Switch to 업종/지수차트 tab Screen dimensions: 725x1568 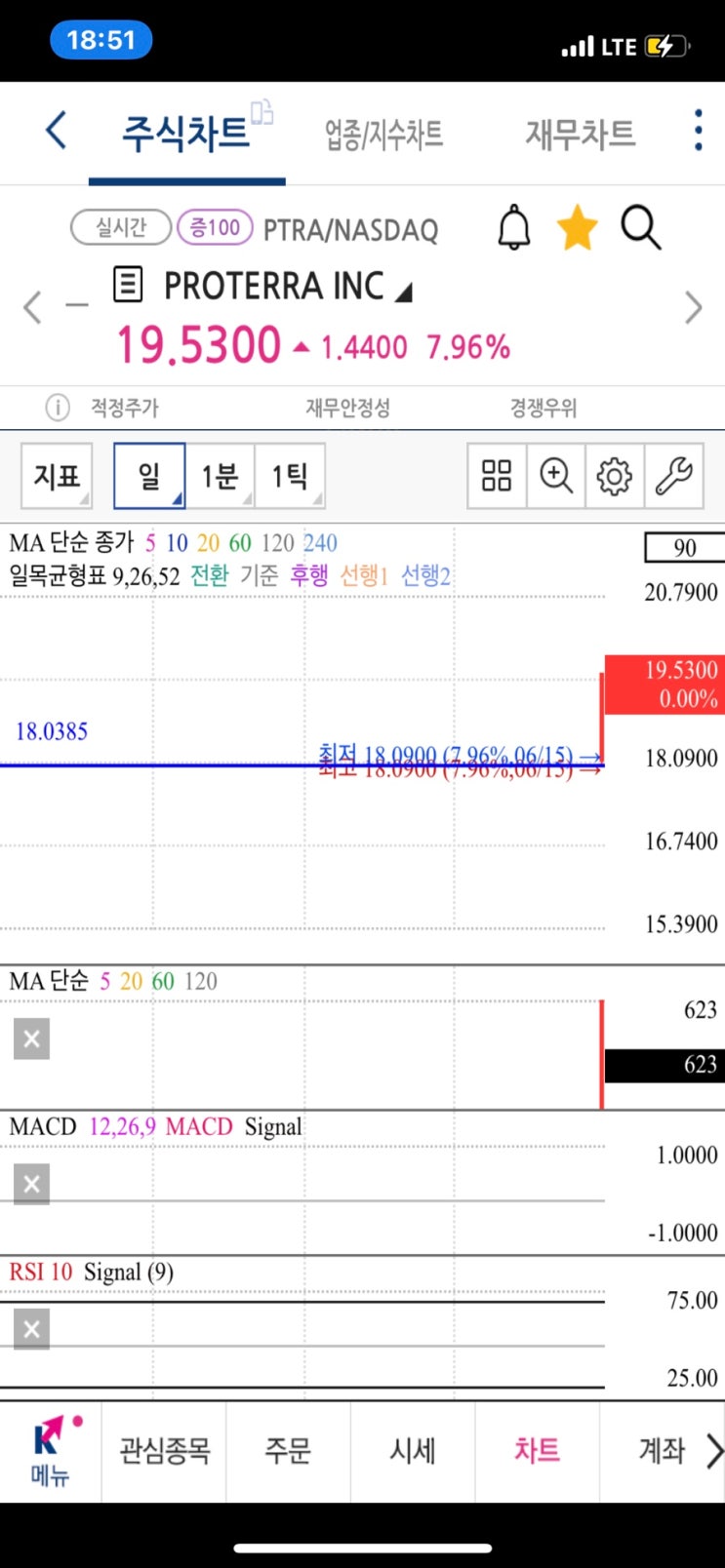(384, 134)
